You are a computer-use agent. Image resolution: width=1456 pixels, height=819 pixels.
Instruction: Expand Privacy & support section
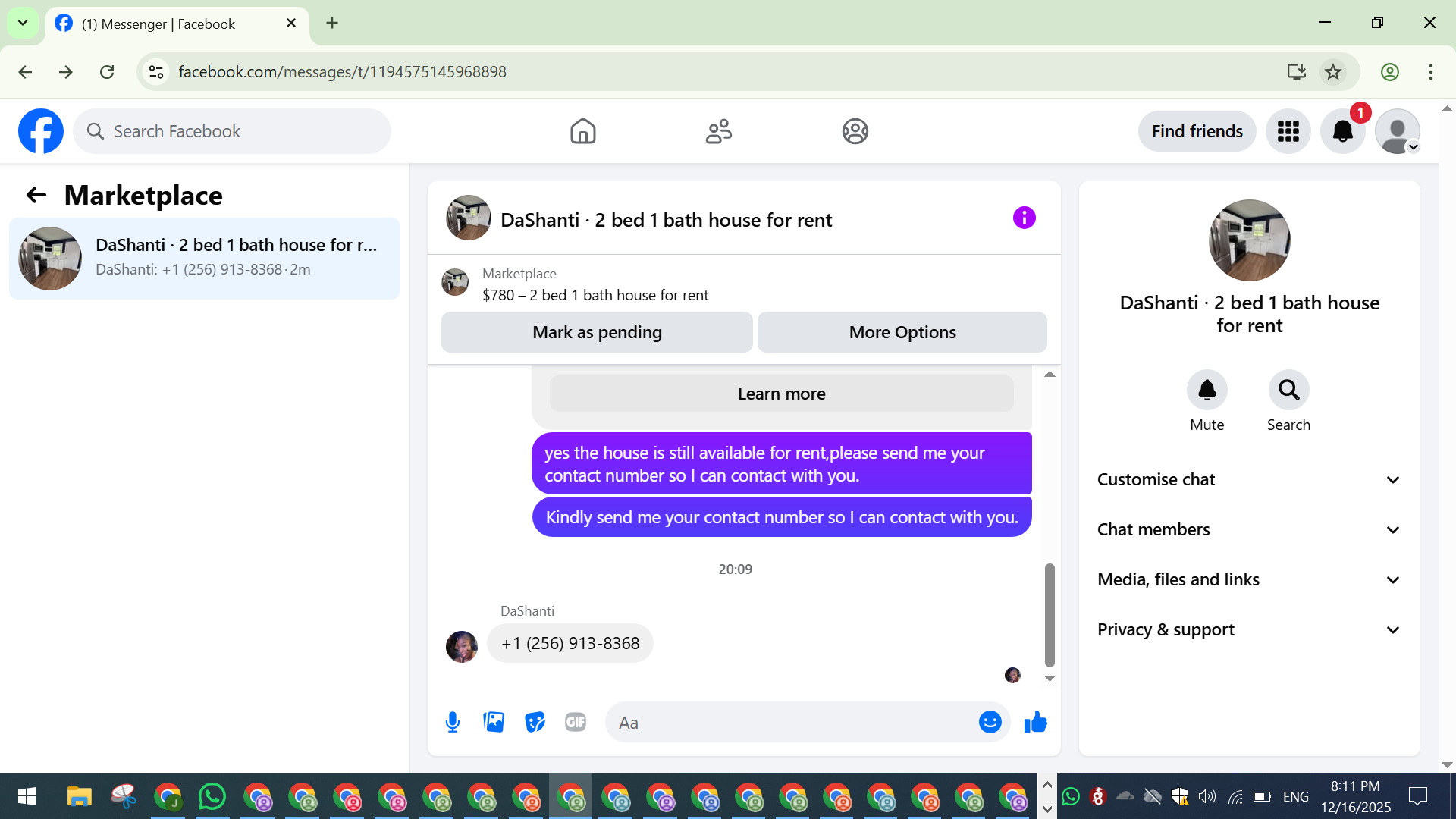pos(1249,629)
